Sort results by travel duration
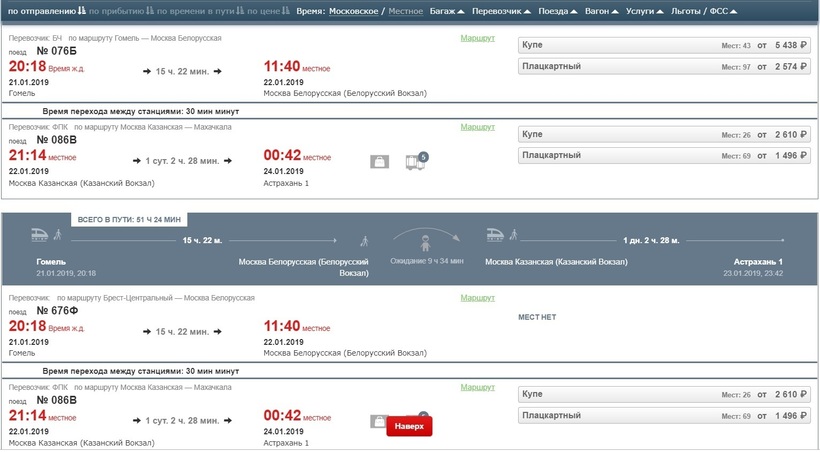 192,11
